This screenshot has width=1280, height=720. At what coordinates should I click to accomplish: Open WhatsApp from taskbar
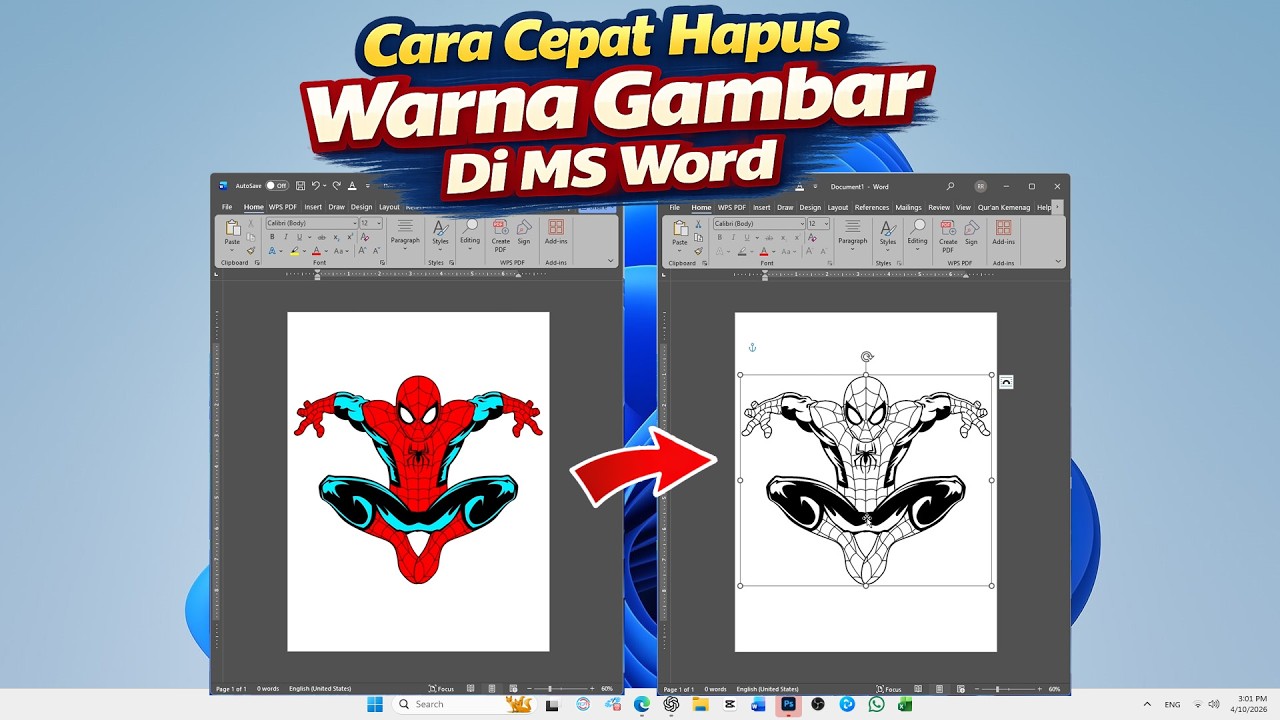(x=876, y=704)
